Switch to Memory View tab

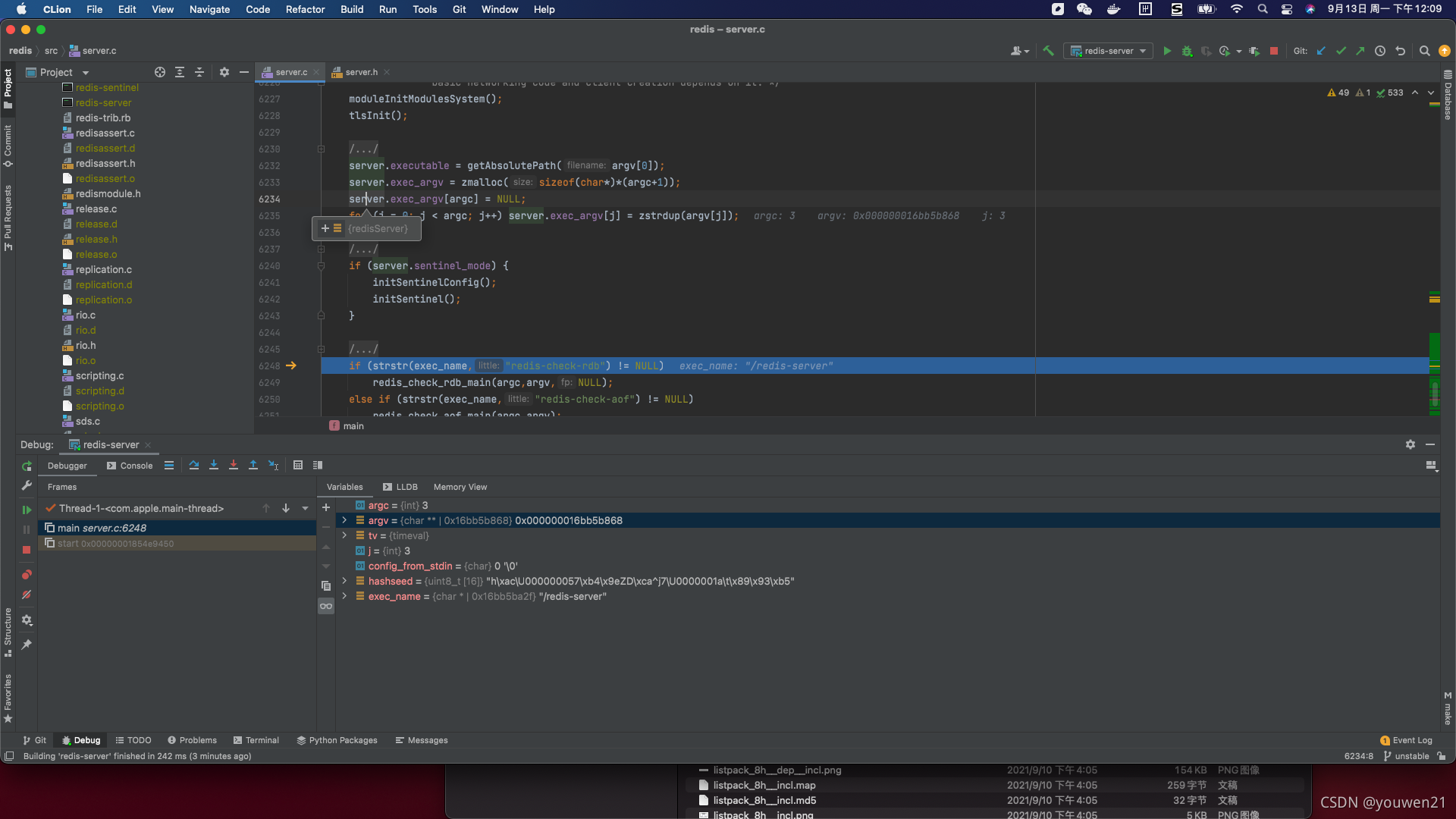click(x=460, y=487)
